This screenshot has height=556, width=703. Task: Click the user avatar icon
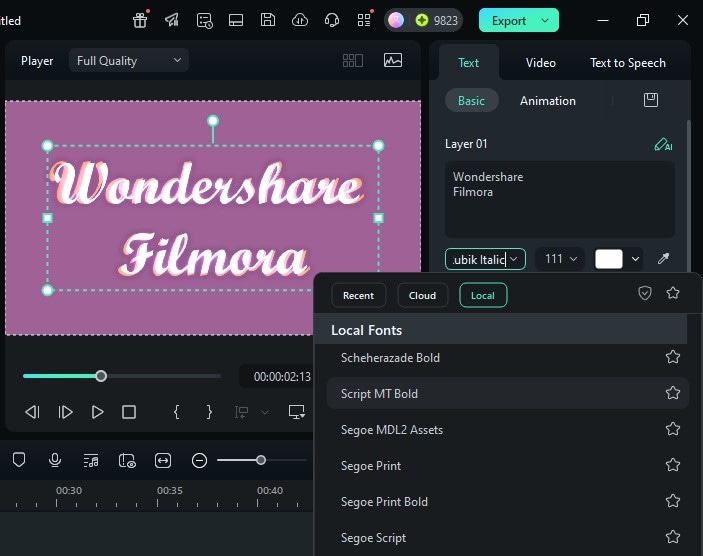coord(396,20)
